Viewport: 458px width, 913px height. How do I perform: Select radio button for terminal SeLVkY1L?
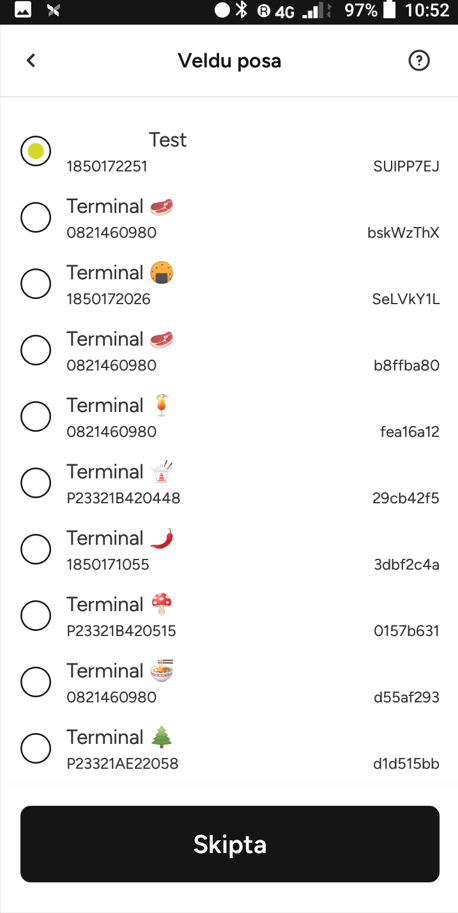pyautogui.click(x=35, y=284)
